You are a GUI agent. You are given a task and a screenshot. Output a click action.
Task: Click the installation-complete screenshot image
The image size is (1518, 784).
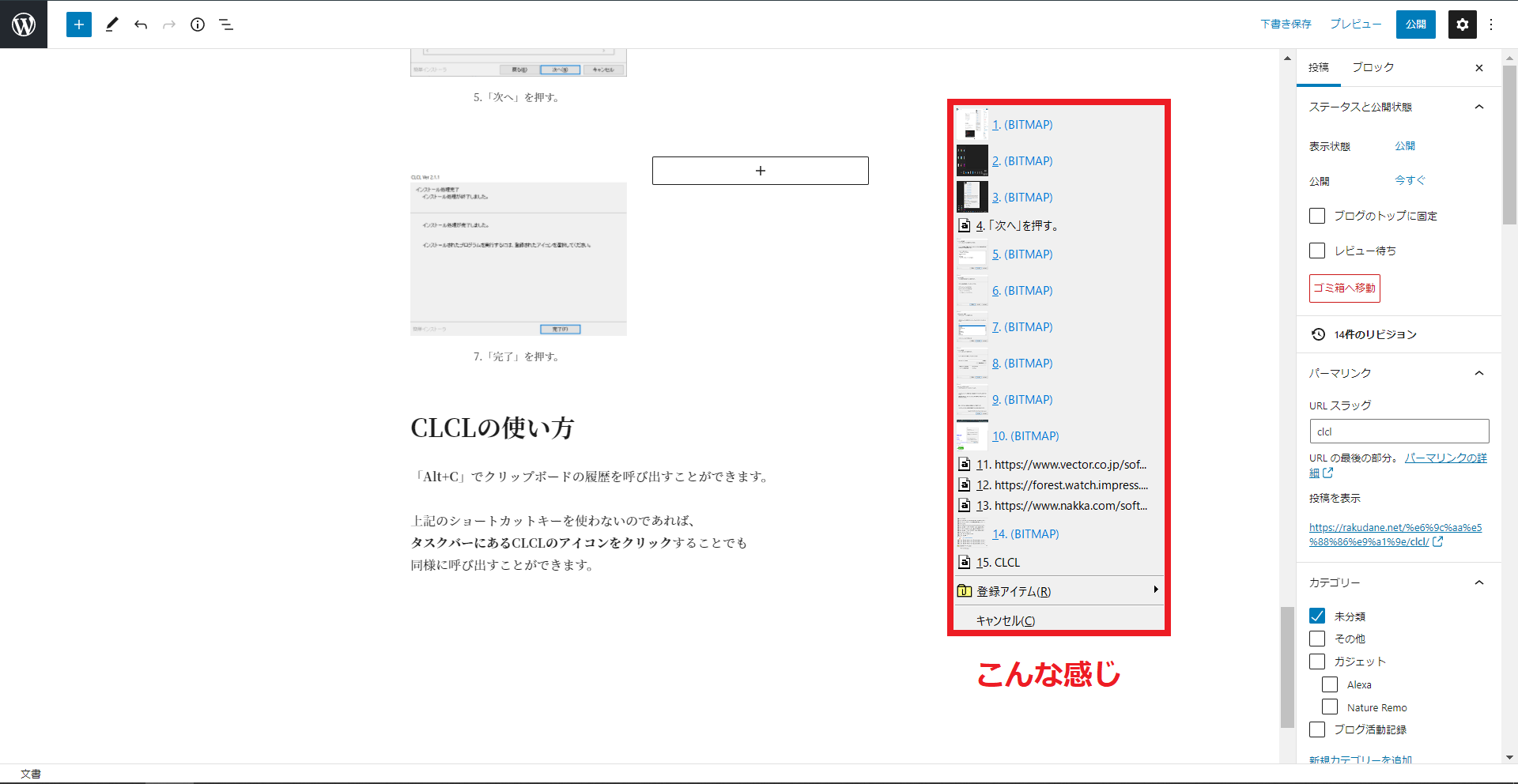click(x=519, y=255)
